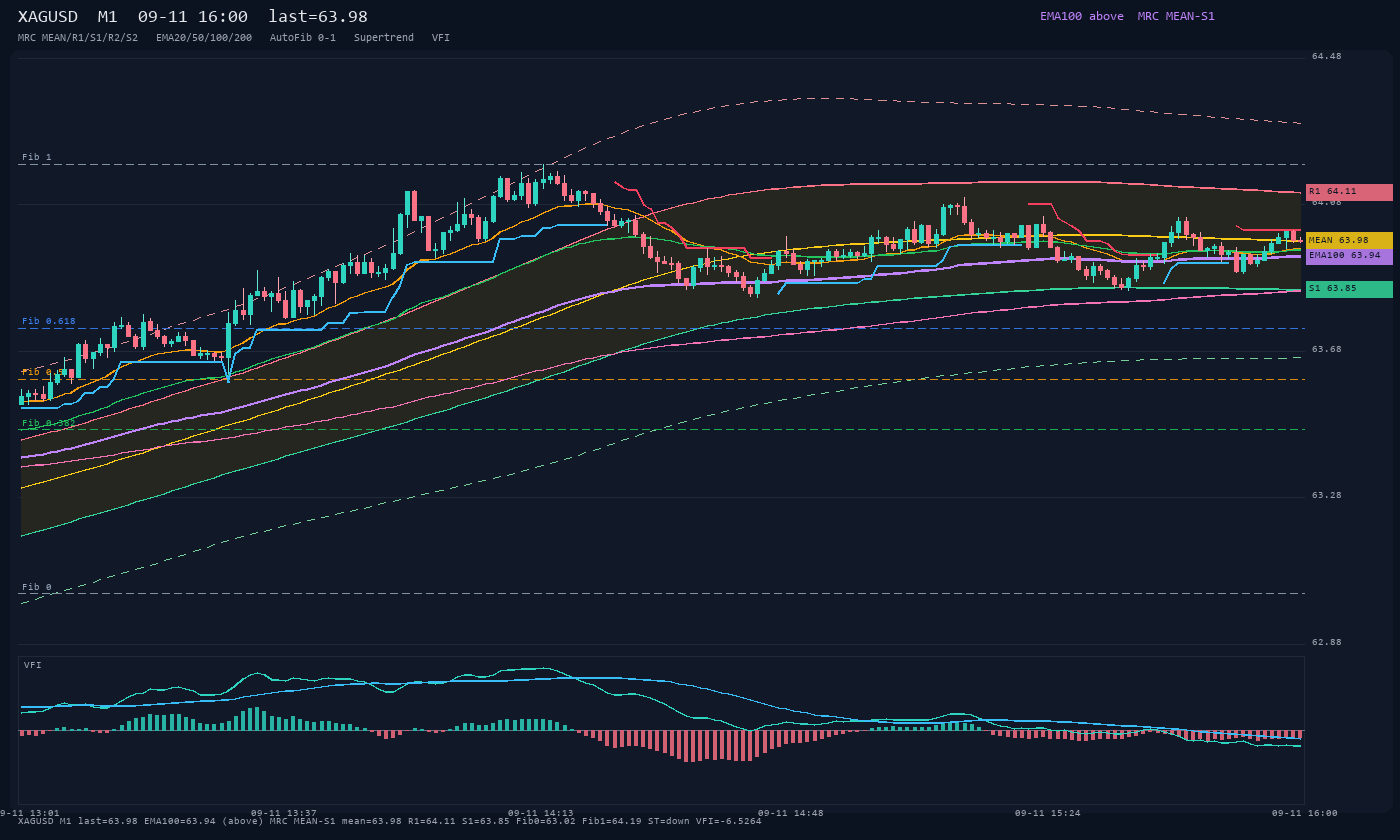Click the purple "EMA100 63.94" price tag
The height and width of the screenshot is (840, 1400).
pos(1349,256)
